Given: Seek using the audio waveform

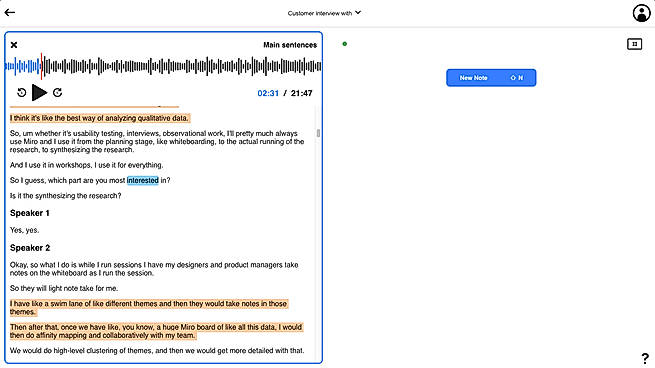Looking at the screenshot, I should [x=163, y=66].
